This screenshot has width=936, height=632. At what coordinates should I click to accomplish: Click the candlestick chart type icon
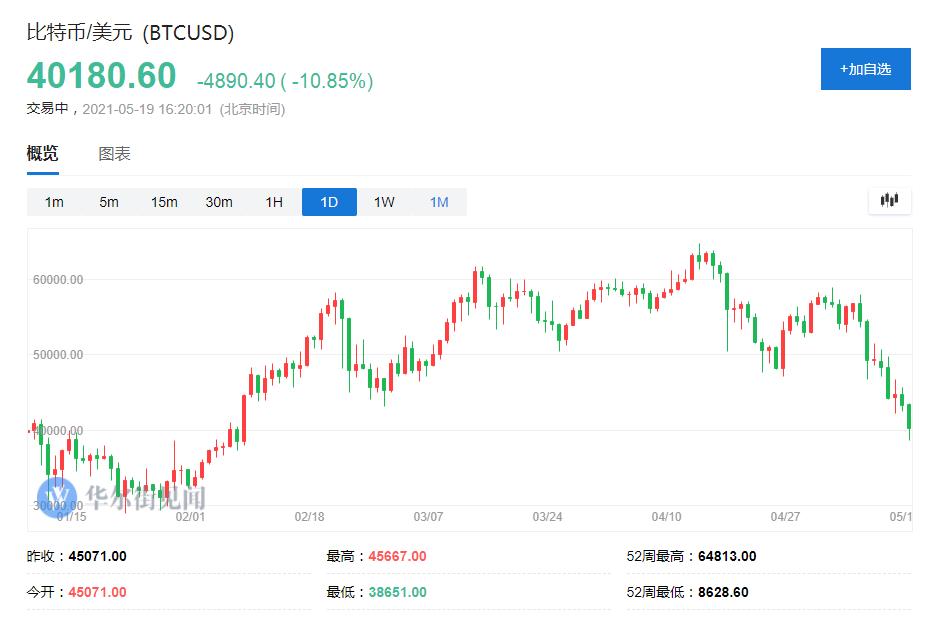[x=889, y=200]
